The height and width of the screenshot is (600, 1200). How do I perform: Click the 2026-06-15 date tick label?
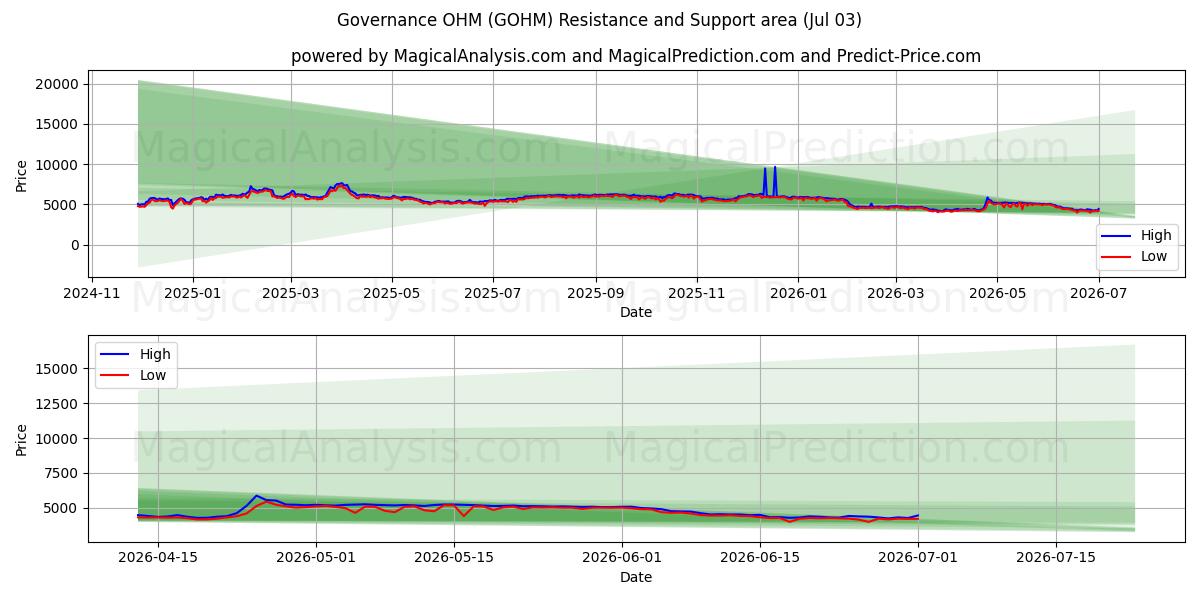[x=760, y=558]
